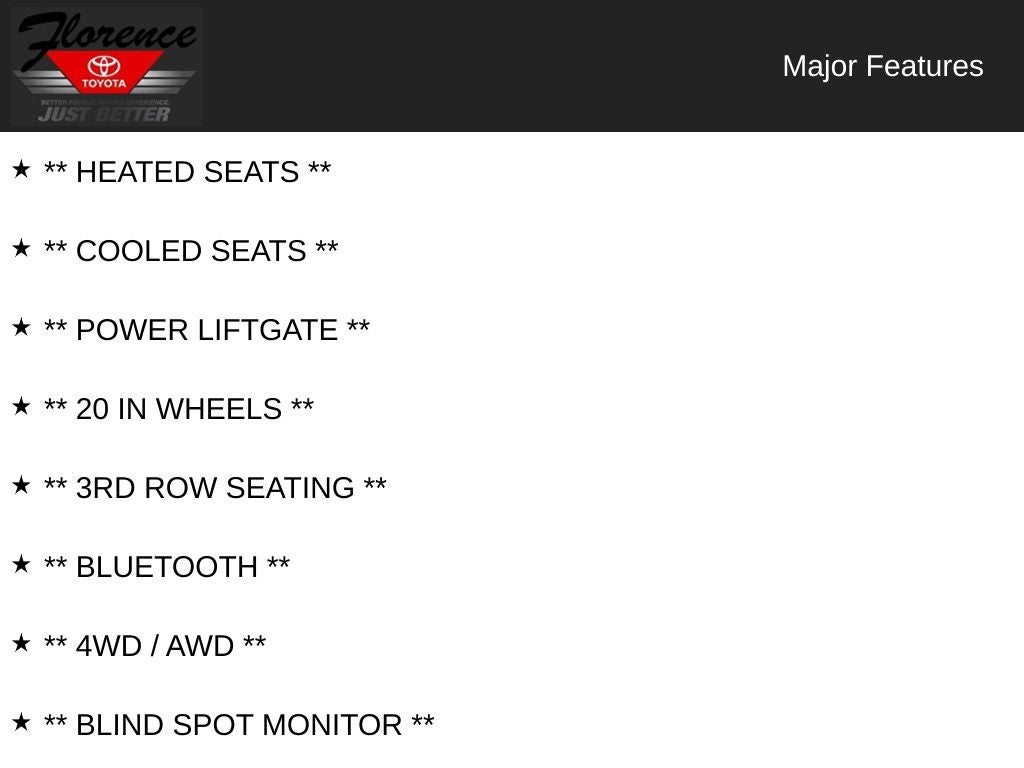Select the HEATED SEATS feature text
This screenshot has width=1024, height=768.
tap(188, 172)
